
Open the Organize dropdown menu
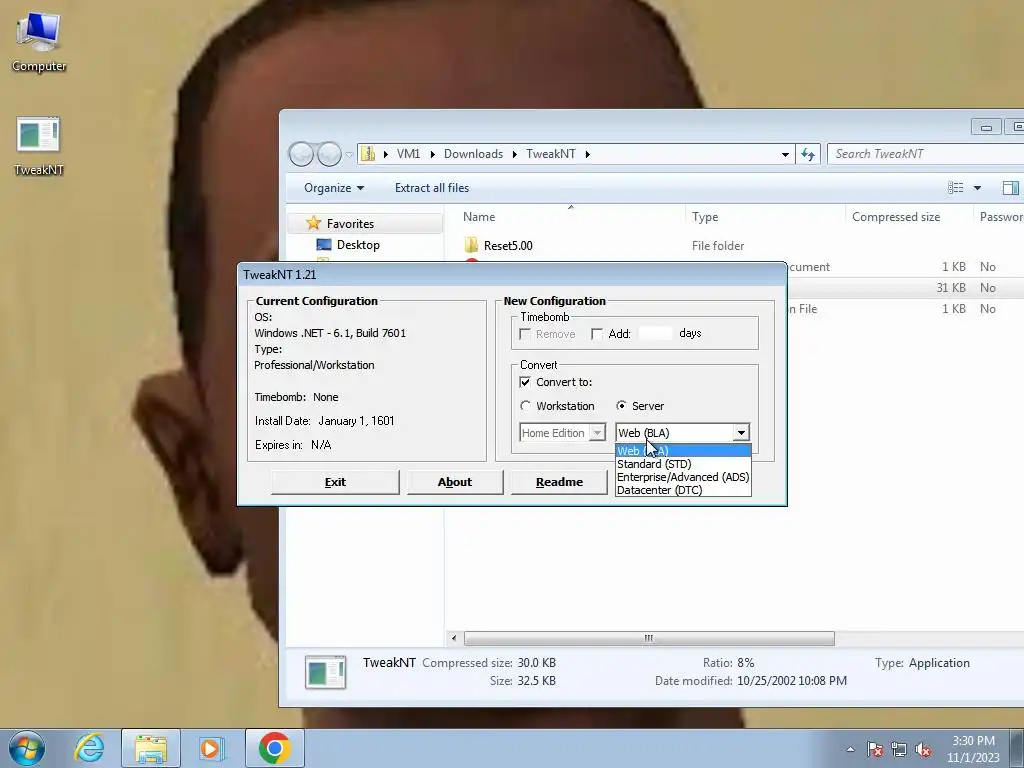334,188
